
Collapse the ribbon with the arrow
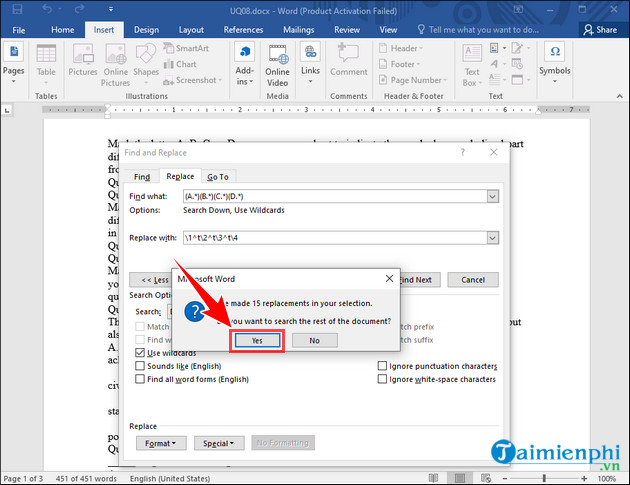tap(620, 96)
